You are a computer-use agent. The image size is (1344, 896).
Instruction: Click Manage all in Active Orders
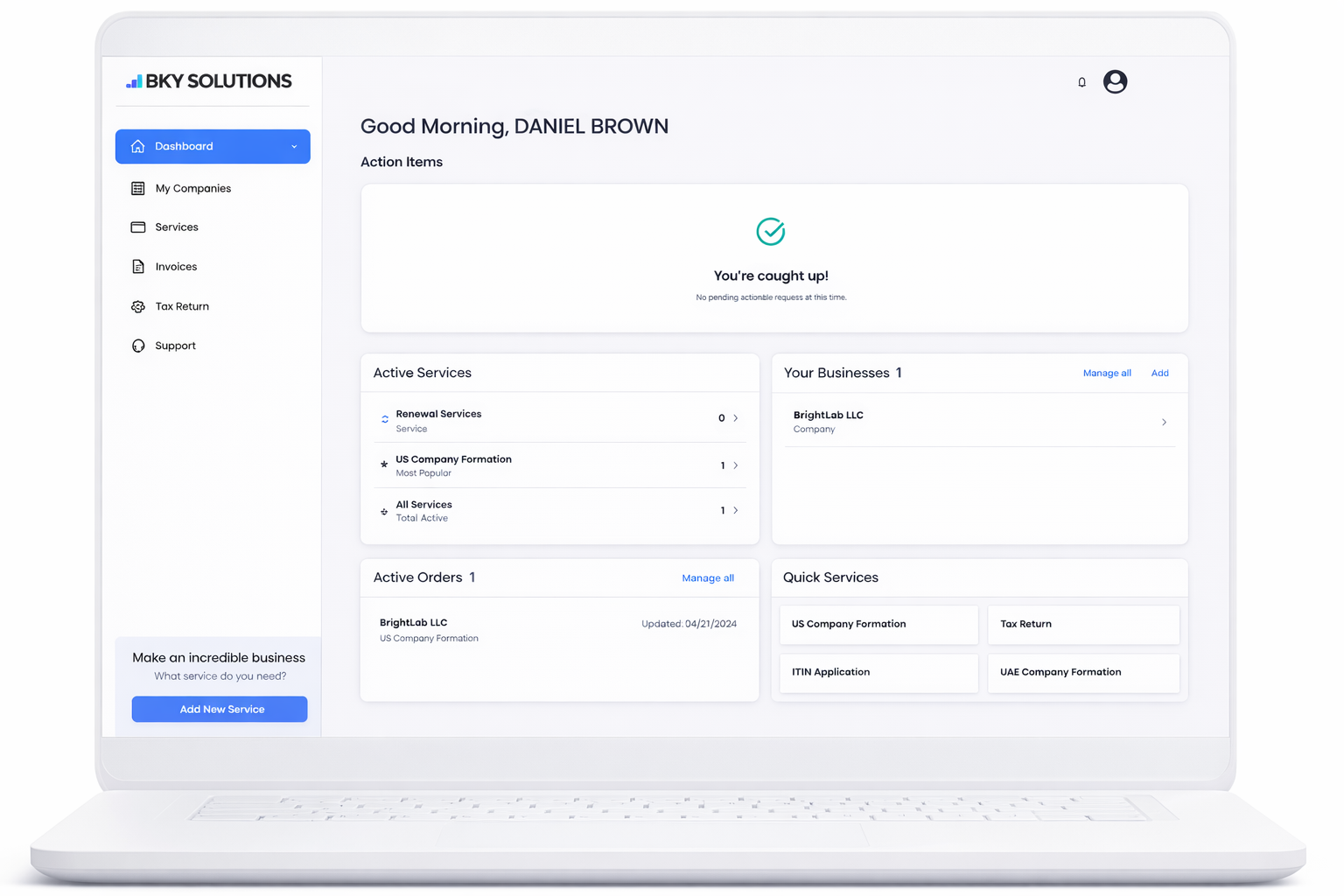click(707, 578)
